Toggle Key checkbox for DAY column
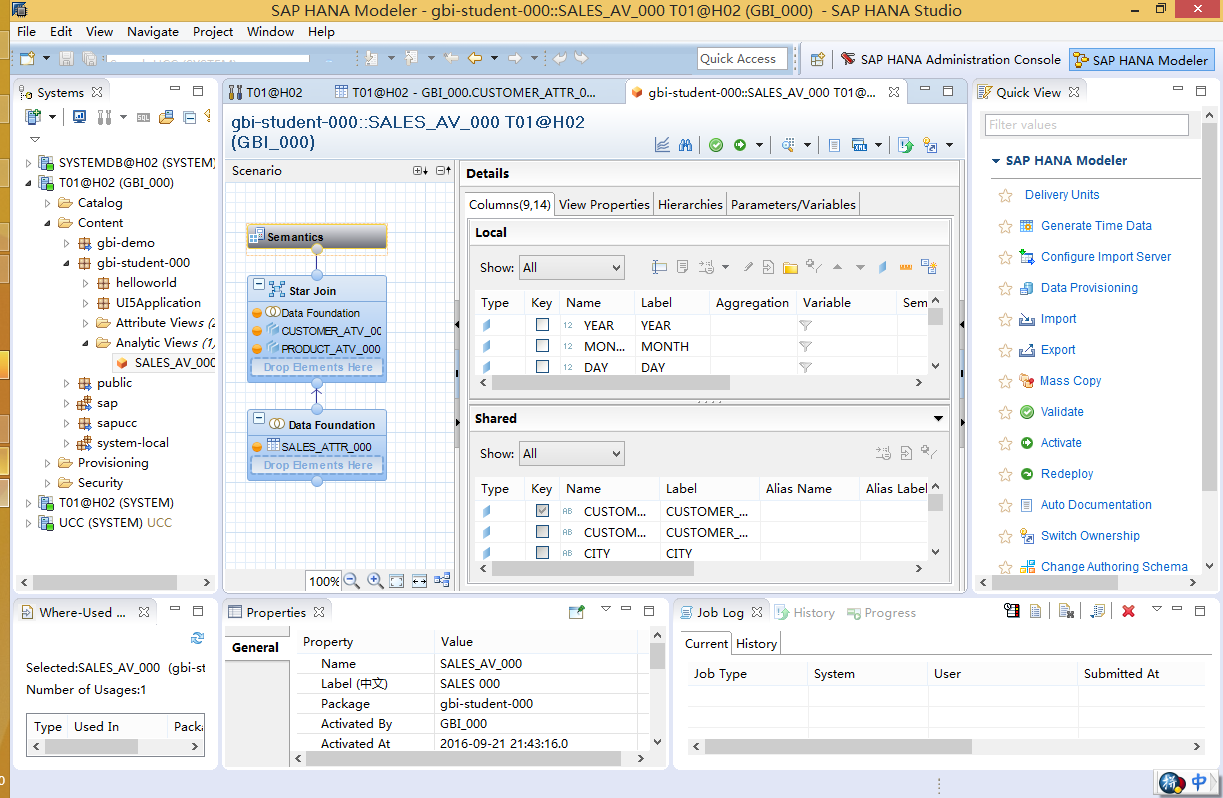The width and height of the screenshot is (1223, 798). pos(542,367)
